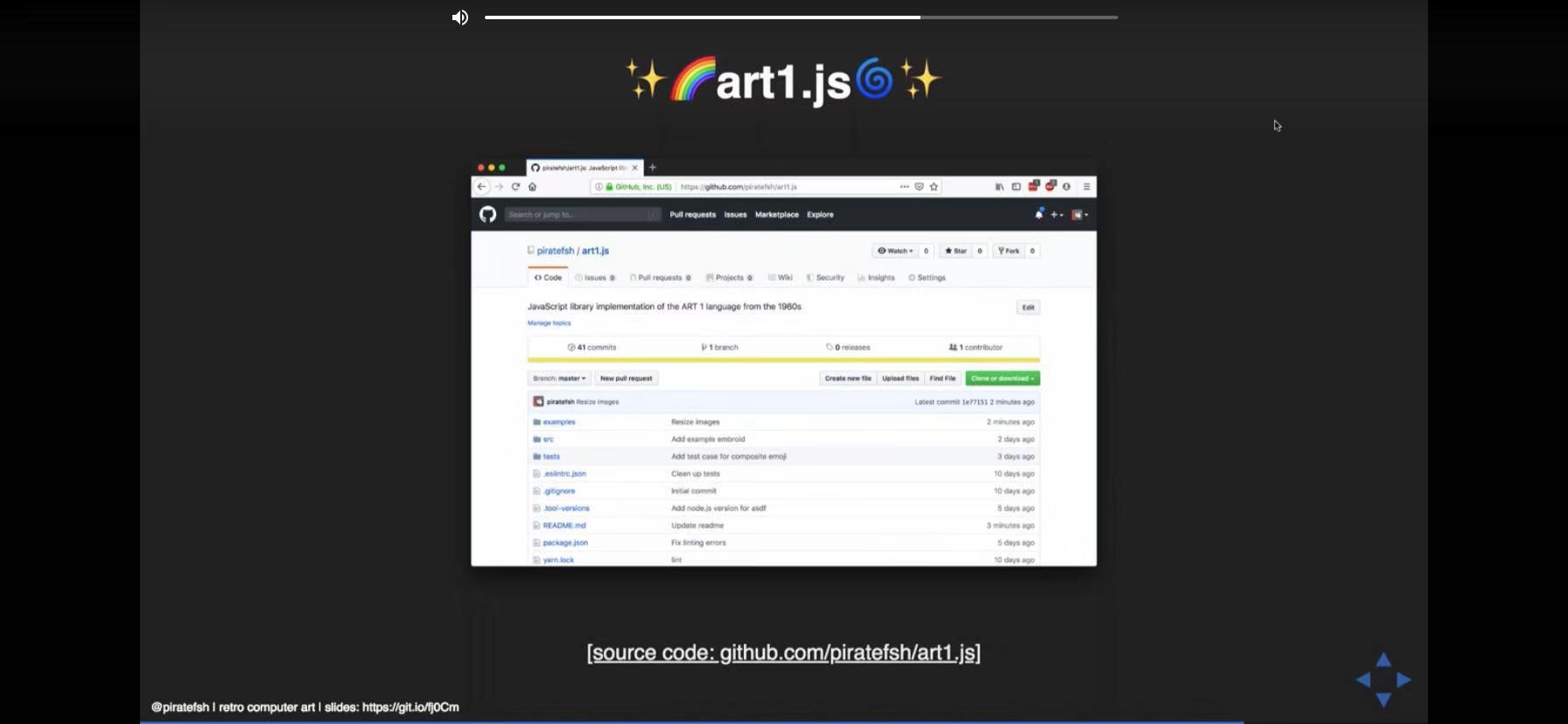Open a new browser tab with plus
The height and width of the screenshot is (724, 1568).
652,167
